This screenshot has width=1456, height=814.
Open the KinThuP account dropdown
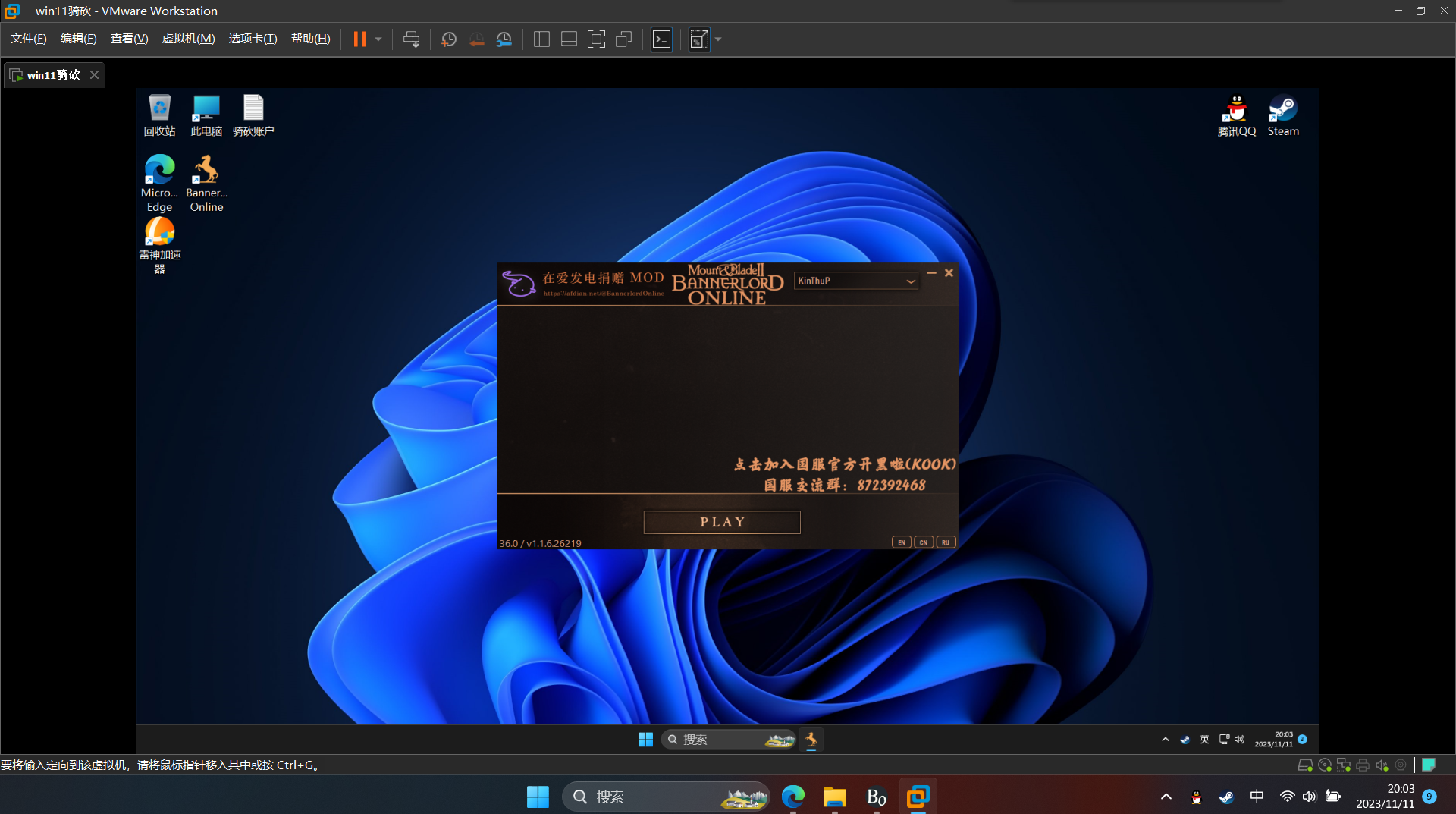tap(856, 281)
